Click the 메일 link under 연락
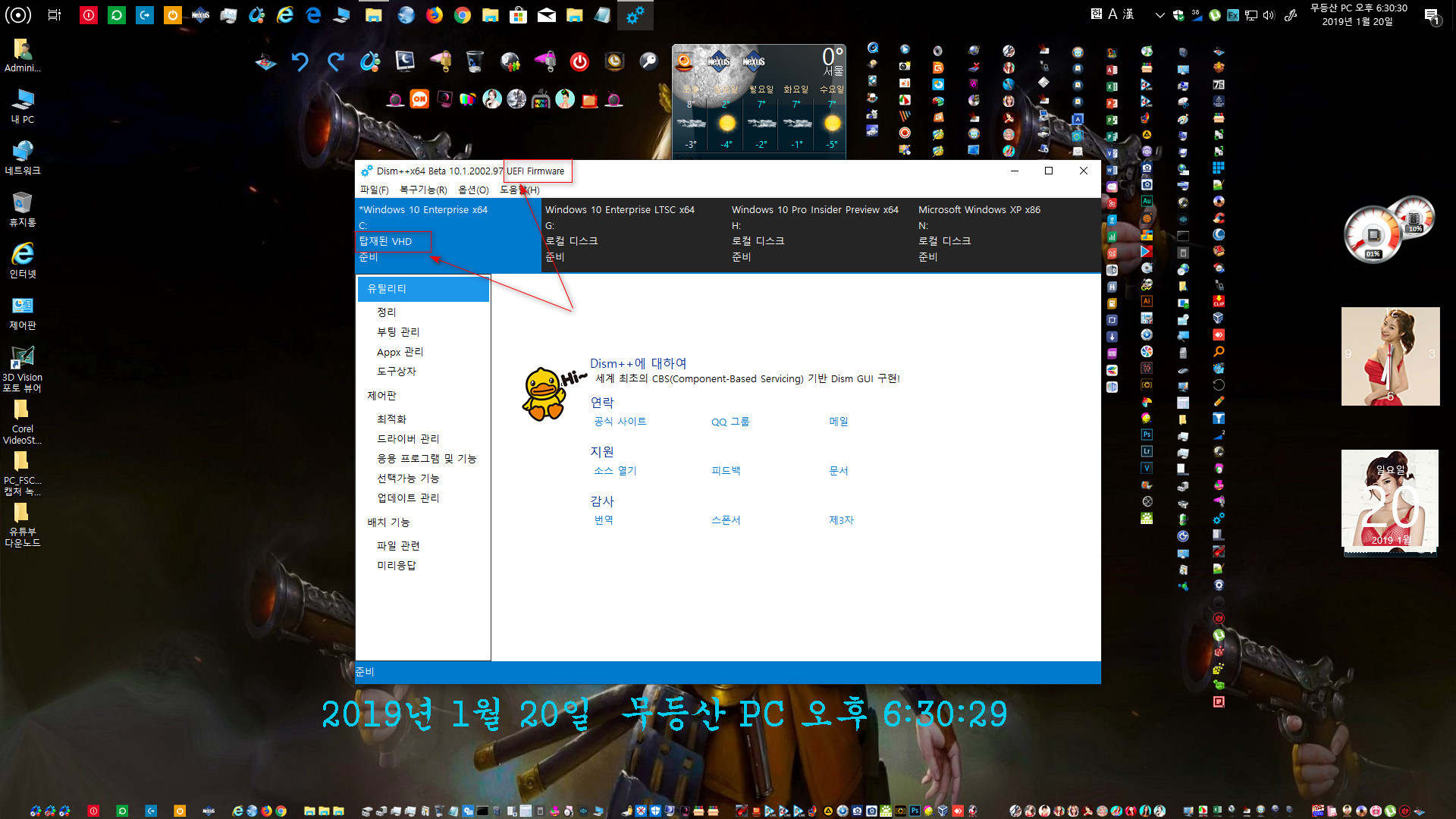 pyautogui.click(x=839, y=422)
